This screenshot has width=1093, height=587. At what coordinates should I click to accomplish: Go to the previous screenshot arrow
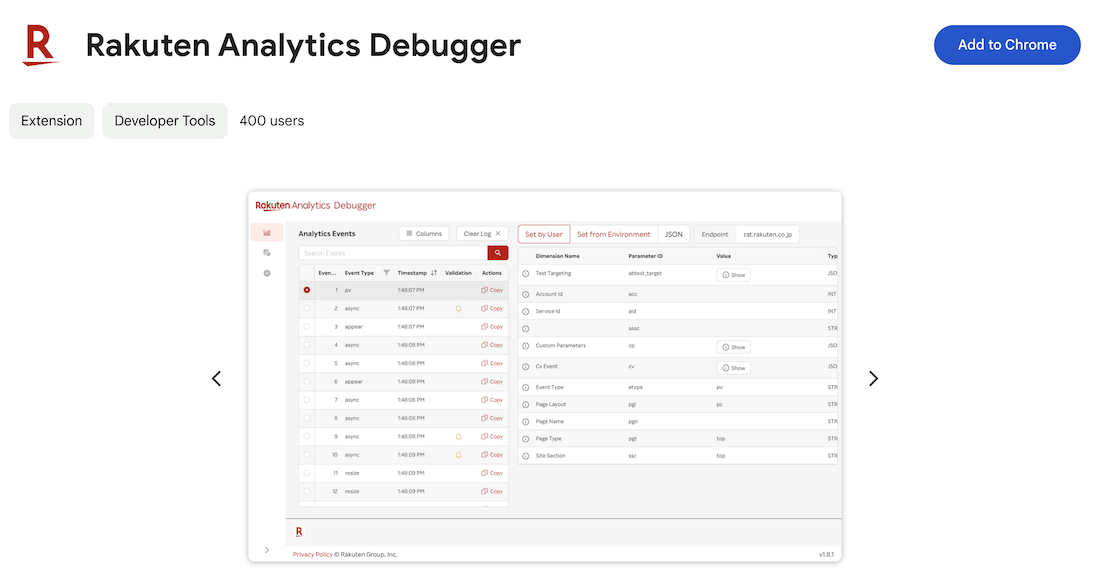point(216,379)
